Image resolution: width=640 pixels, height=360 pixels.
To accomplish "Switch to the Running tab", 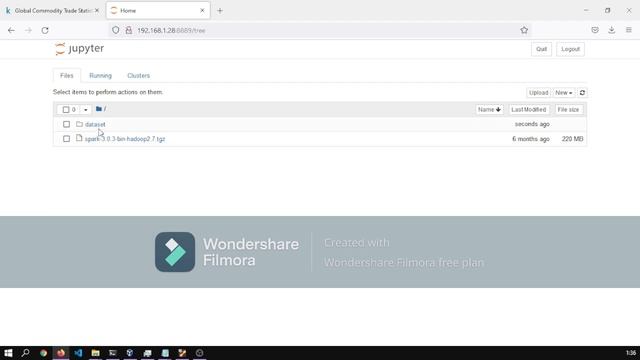I will (x=100, y=76).
